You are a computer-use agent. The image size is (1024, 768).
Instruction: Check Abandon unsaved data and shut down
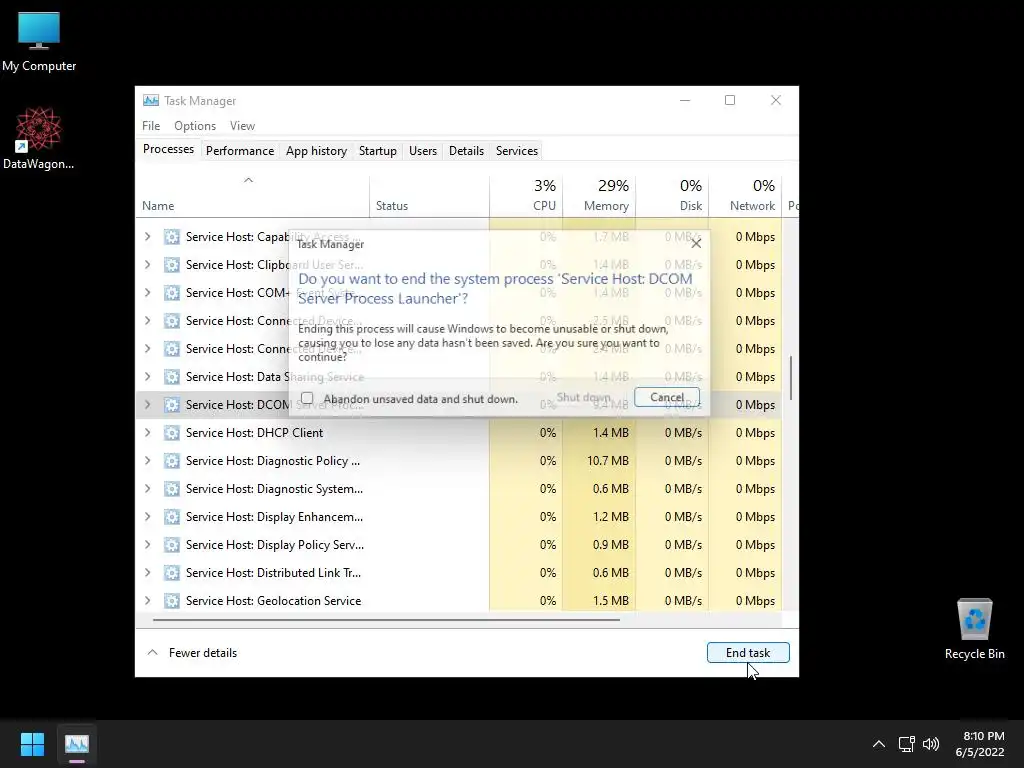pos(307,398)
